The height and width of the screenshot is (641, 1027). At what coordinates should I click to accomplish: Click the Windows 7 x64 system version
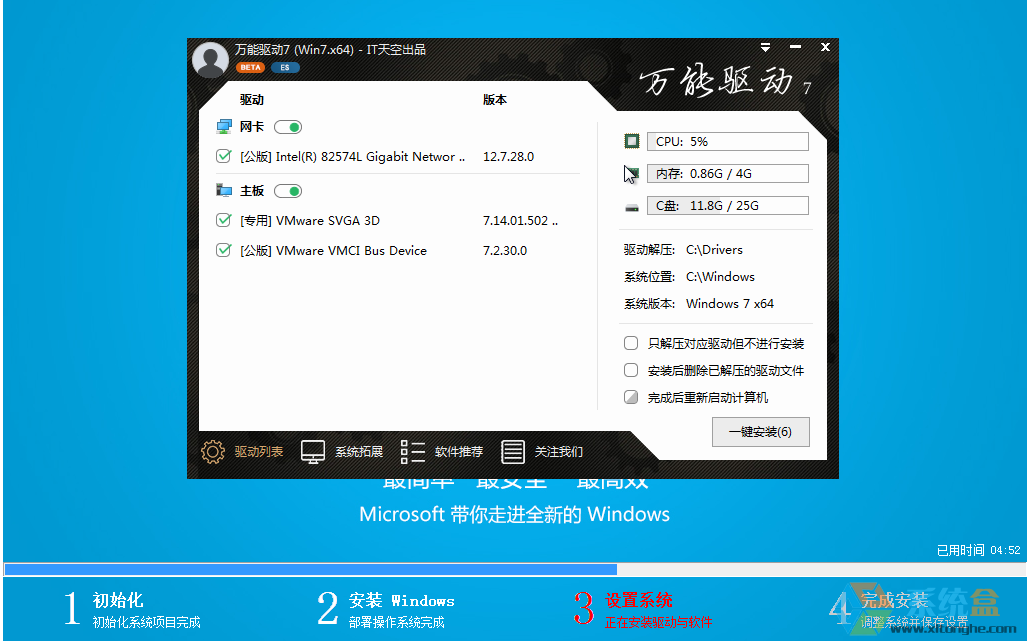730,304
